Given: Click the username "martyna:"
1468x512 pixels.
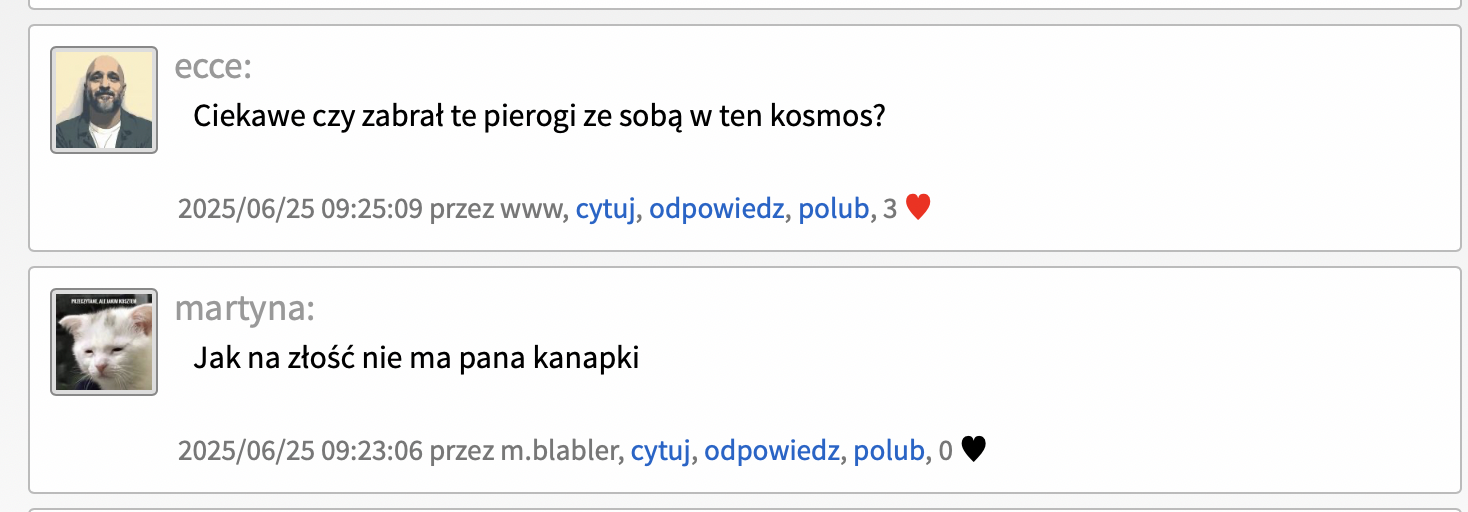Looking at the screenshot, I should pos(244,309).
